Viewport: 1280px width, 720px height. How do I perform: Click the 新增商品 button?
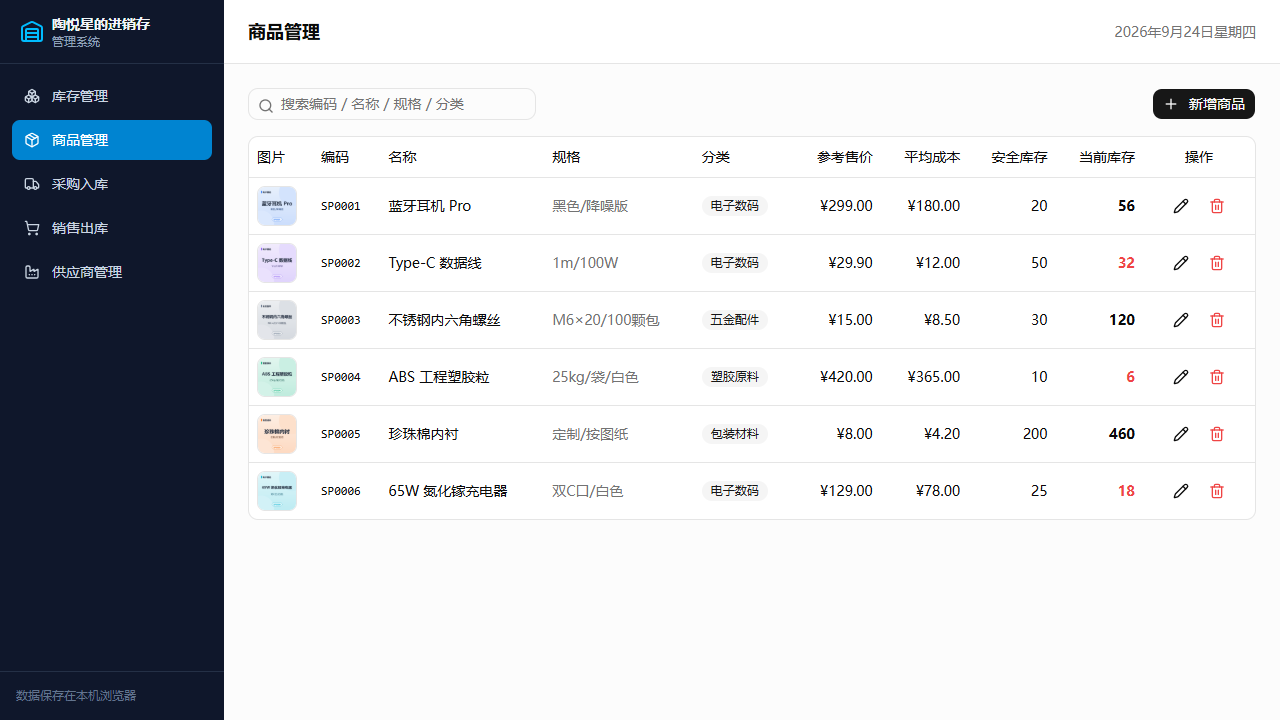(1204, 104)
